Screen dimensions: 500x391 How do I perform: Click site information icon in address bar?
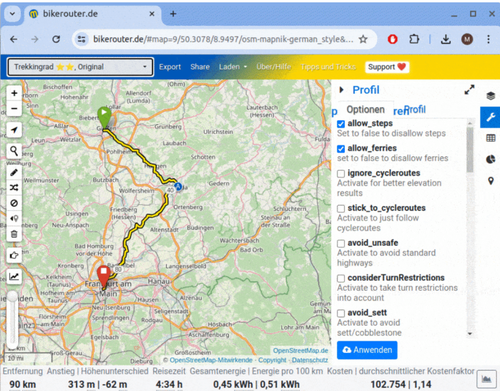click(82, 39)
